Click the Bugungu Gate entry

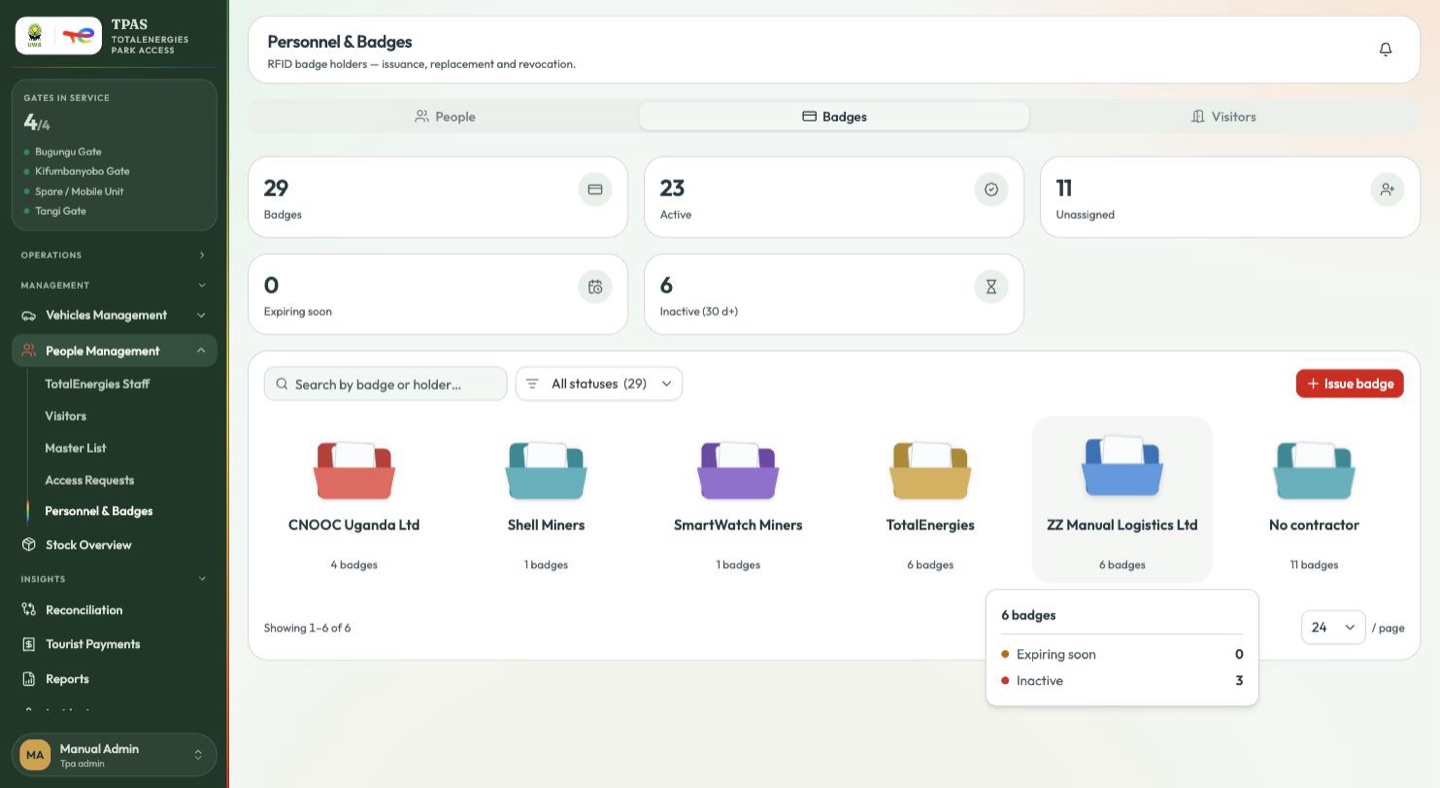point(68,152)
